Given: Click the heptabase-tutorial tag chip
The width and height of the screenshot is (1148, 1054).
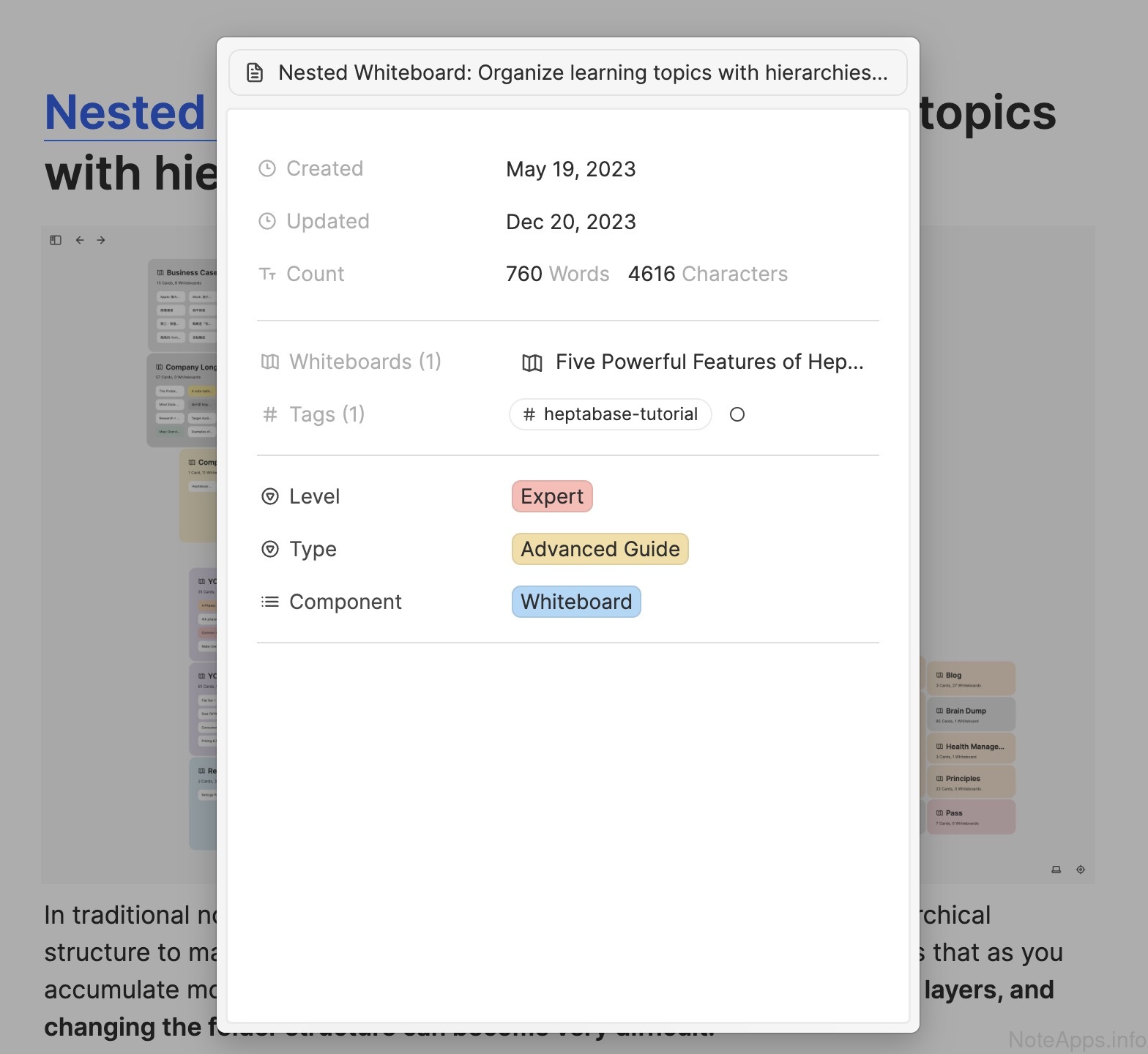Looking at the screenshot, I should [x=611, y=415].
